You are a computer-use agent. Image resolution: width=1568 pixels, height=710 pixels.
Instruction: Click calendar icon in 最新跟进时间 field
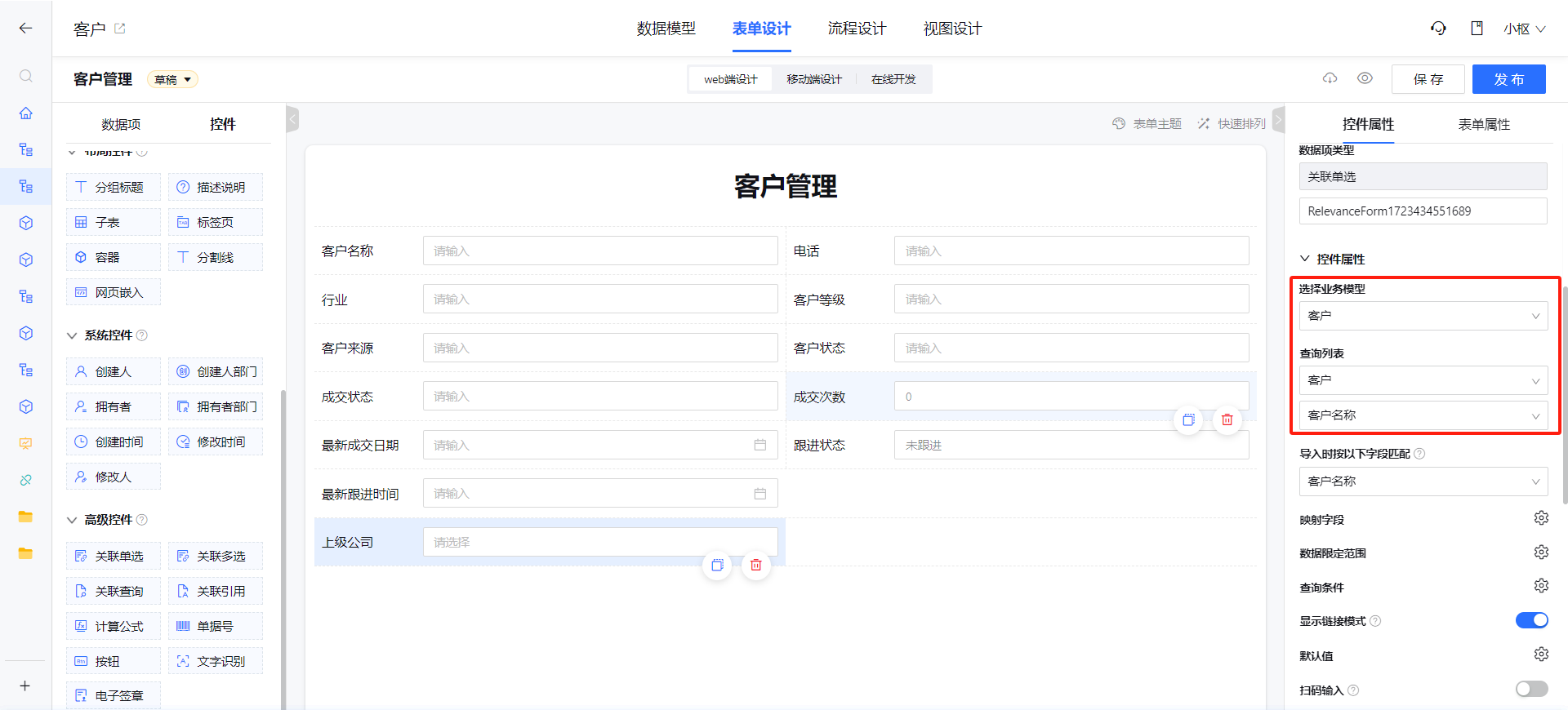click(759, 494)
